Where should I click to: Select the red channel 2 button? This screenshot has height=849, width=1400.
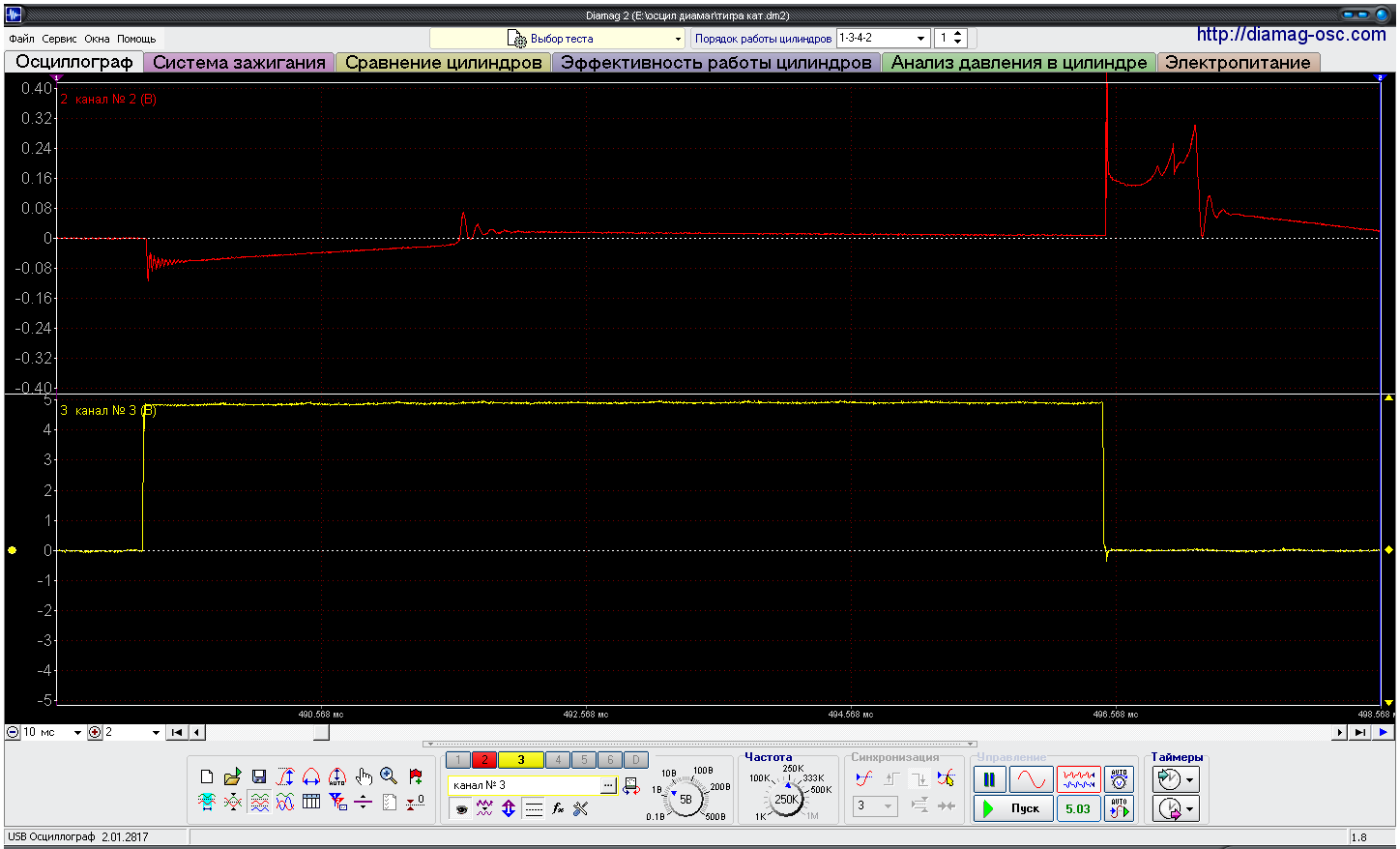point(484,760)
